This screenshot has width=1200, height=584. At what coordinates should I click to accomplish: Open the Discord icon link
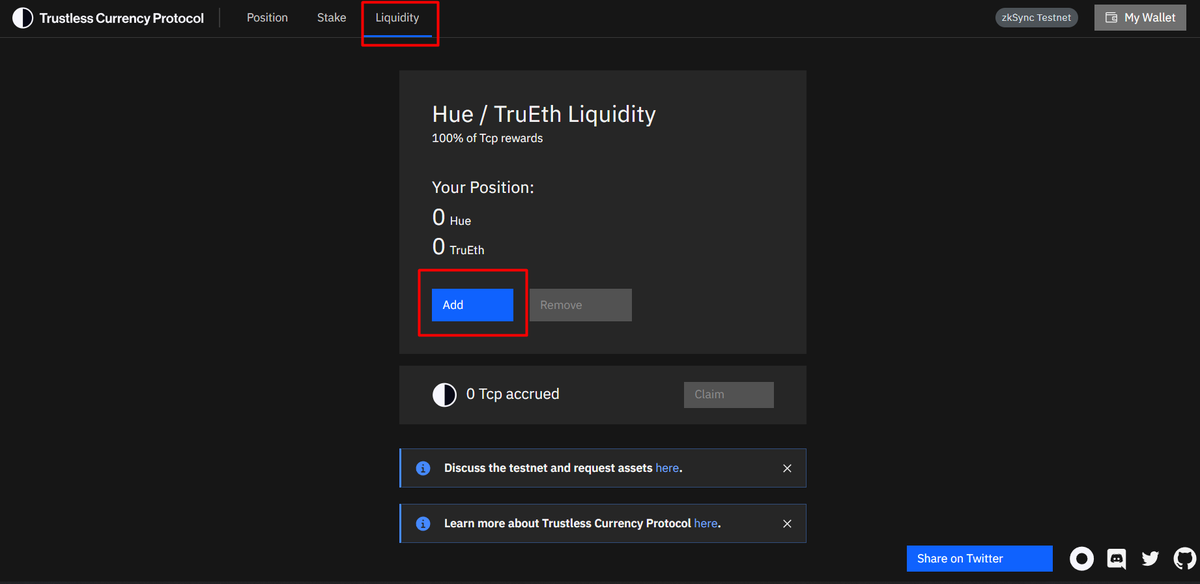[1117, 559]
